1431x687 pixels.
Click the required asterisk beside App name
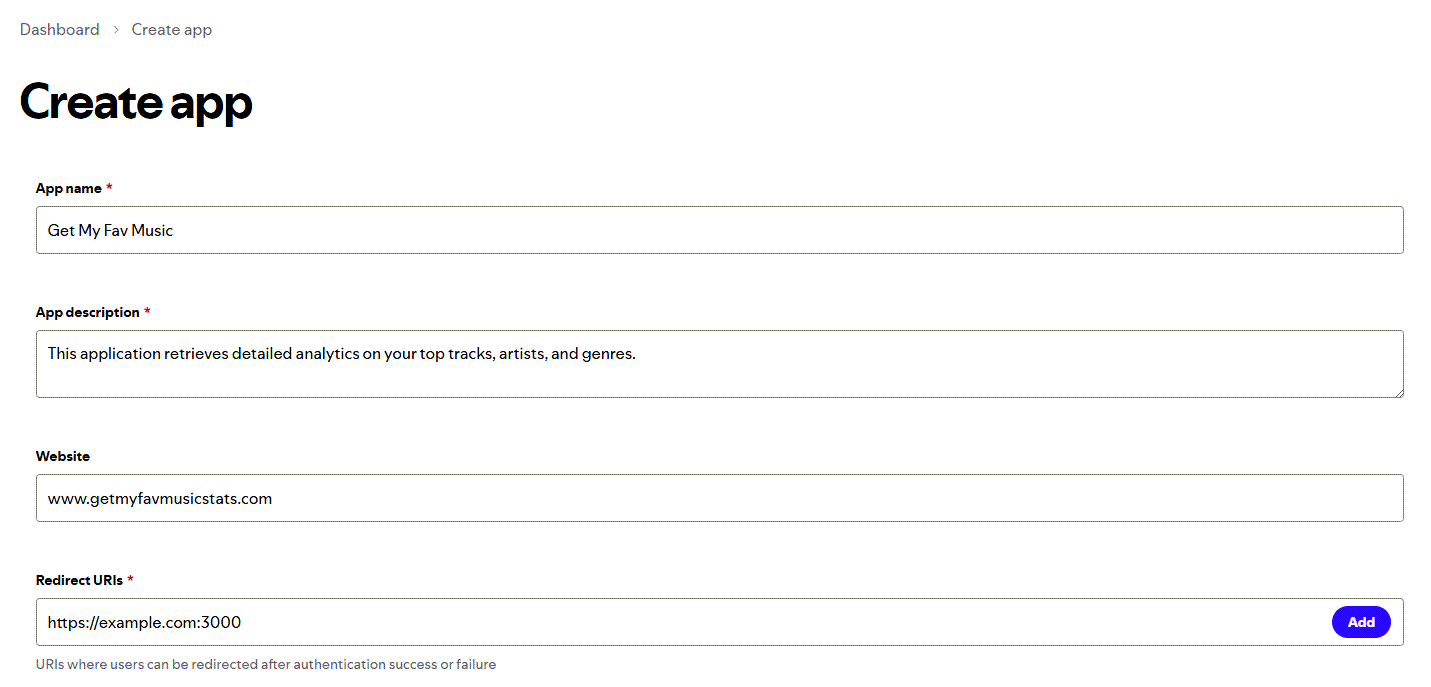[109, 188]
